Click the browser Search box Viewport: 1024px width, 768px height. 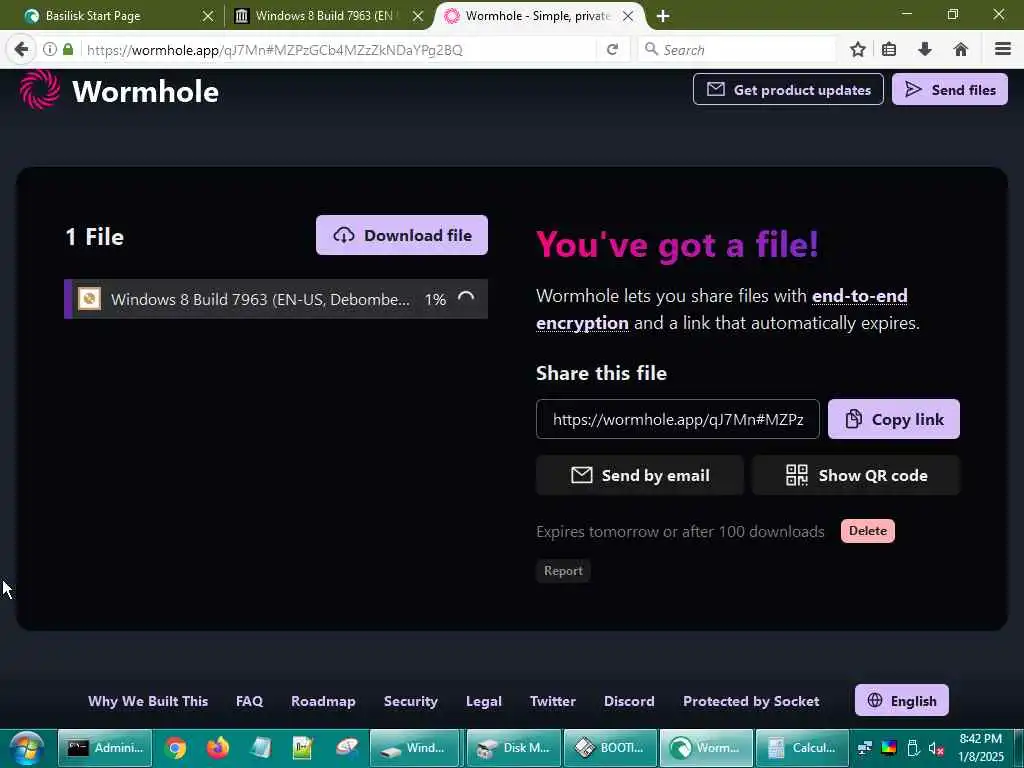(737, 50)
